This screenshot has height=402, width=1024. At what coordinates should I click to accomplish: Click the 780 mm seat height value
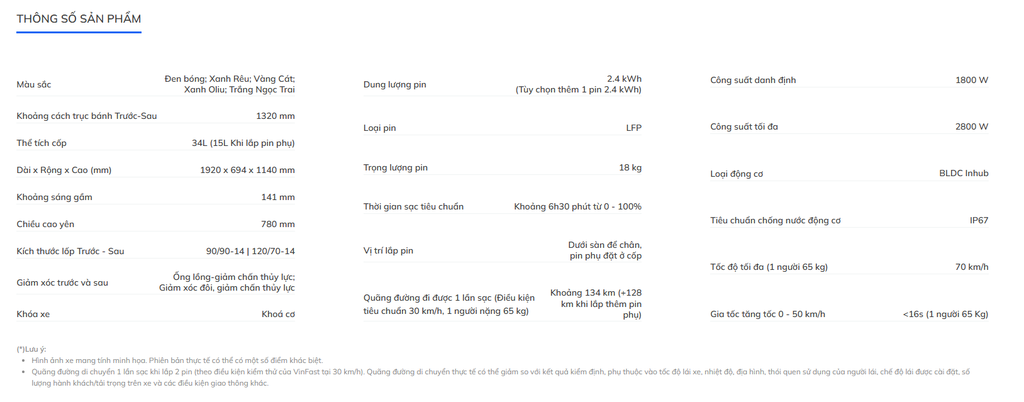tap(278, 224)
